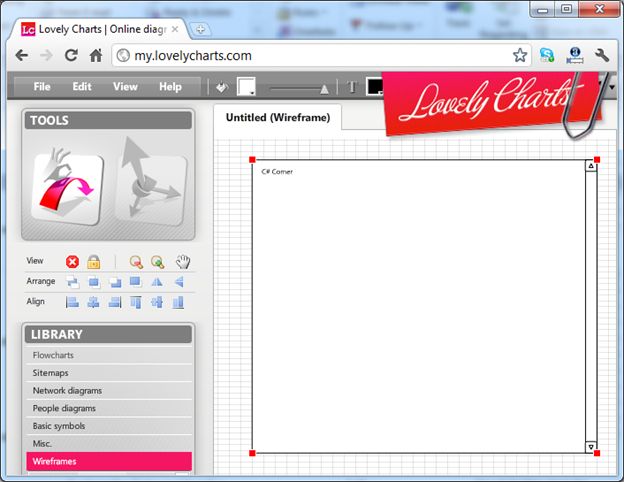624x482 pixels.
Task: Expand the People diagrams library section
Action: click(x=109, y=408)
